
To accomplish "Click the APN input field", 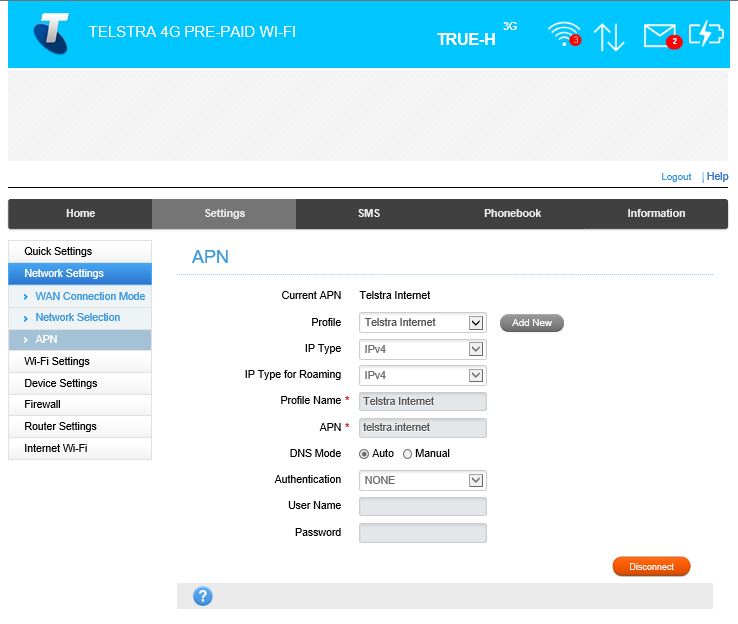I will 423,428.
